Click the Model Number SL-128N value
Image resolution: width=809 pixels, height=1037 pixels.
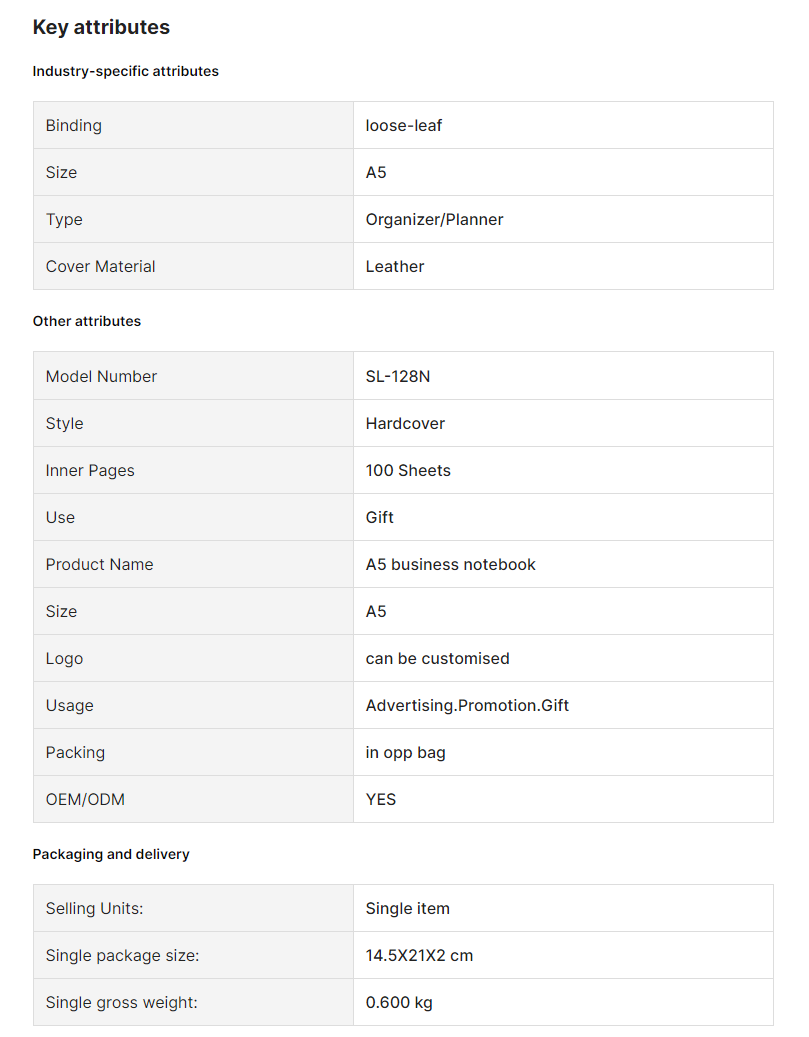click(398, 376)
